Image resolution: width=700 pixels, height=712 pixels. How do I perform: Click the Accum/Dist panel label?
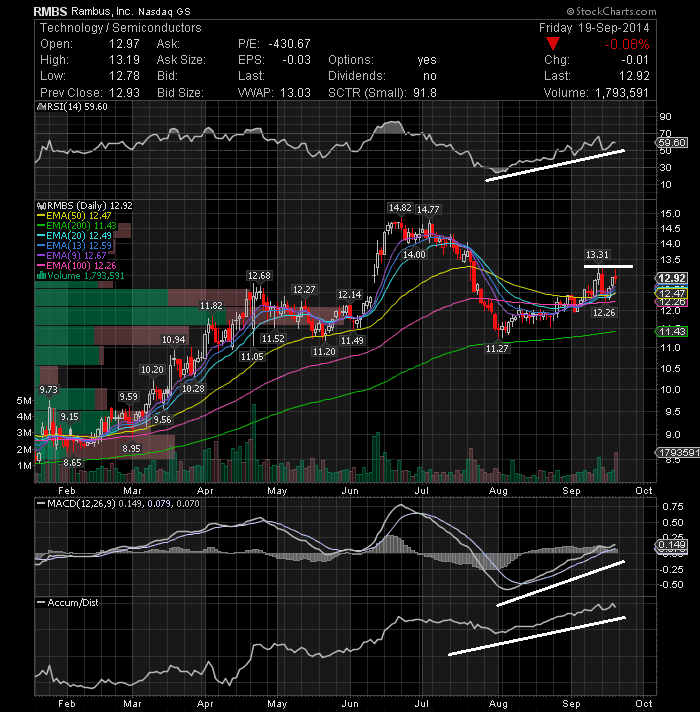coord(68,603)
